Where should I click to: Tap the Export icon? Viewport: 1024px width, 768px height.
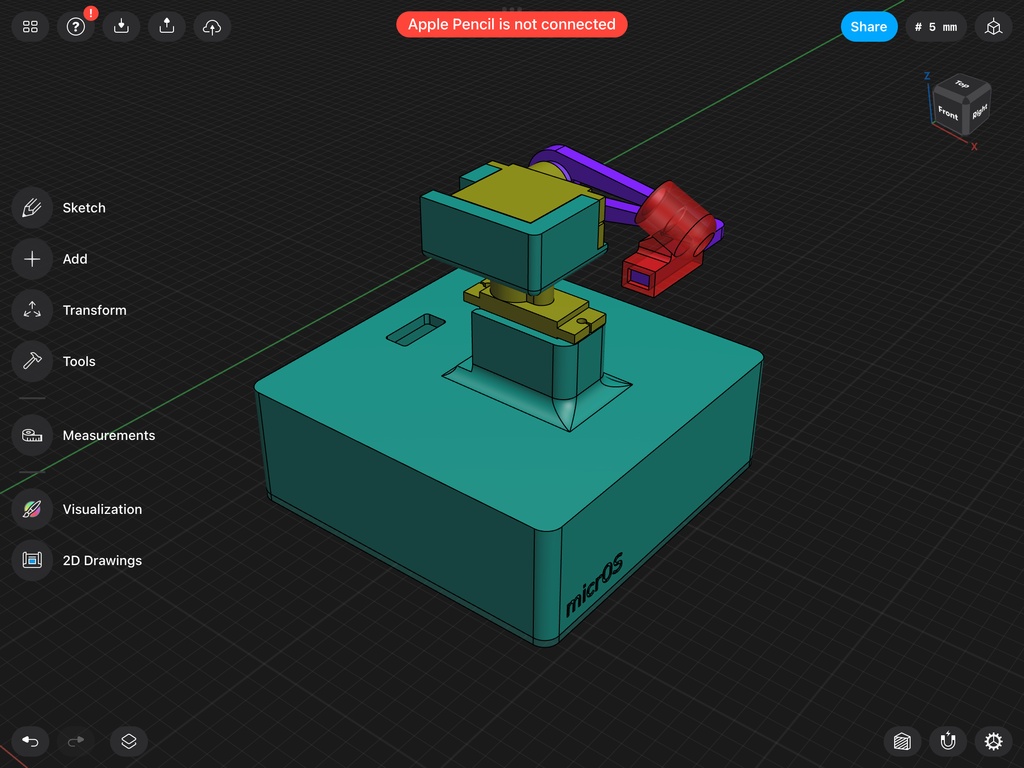166,27
